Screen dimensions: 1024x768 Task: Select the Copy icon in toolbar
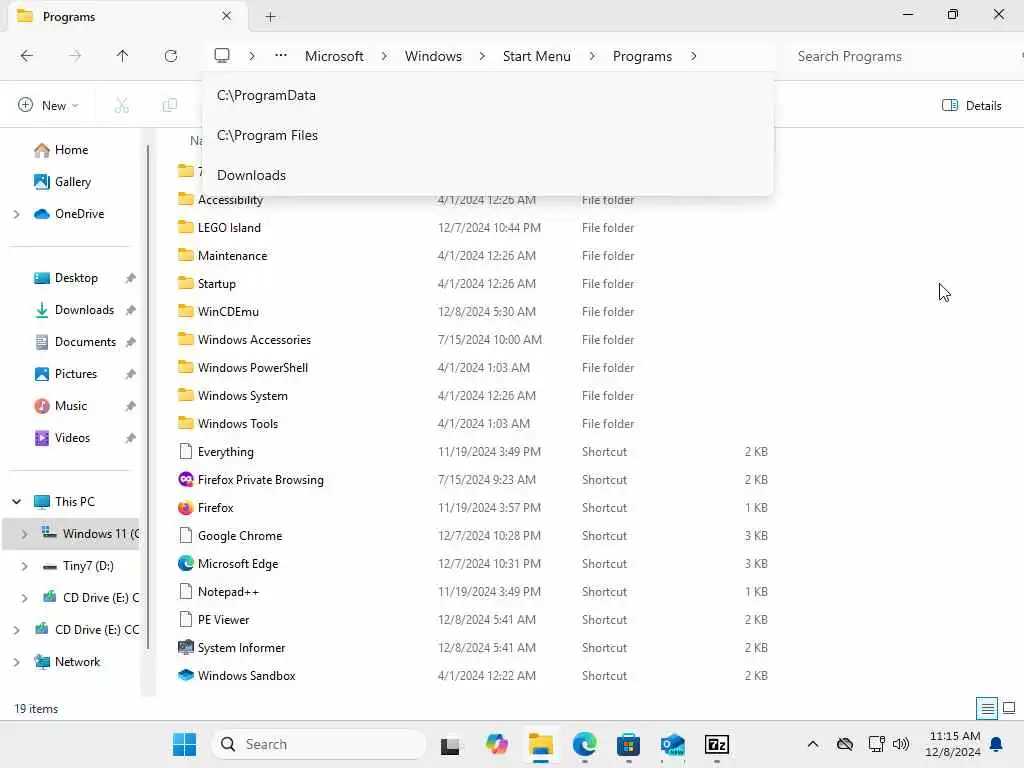tap(170, 105)
